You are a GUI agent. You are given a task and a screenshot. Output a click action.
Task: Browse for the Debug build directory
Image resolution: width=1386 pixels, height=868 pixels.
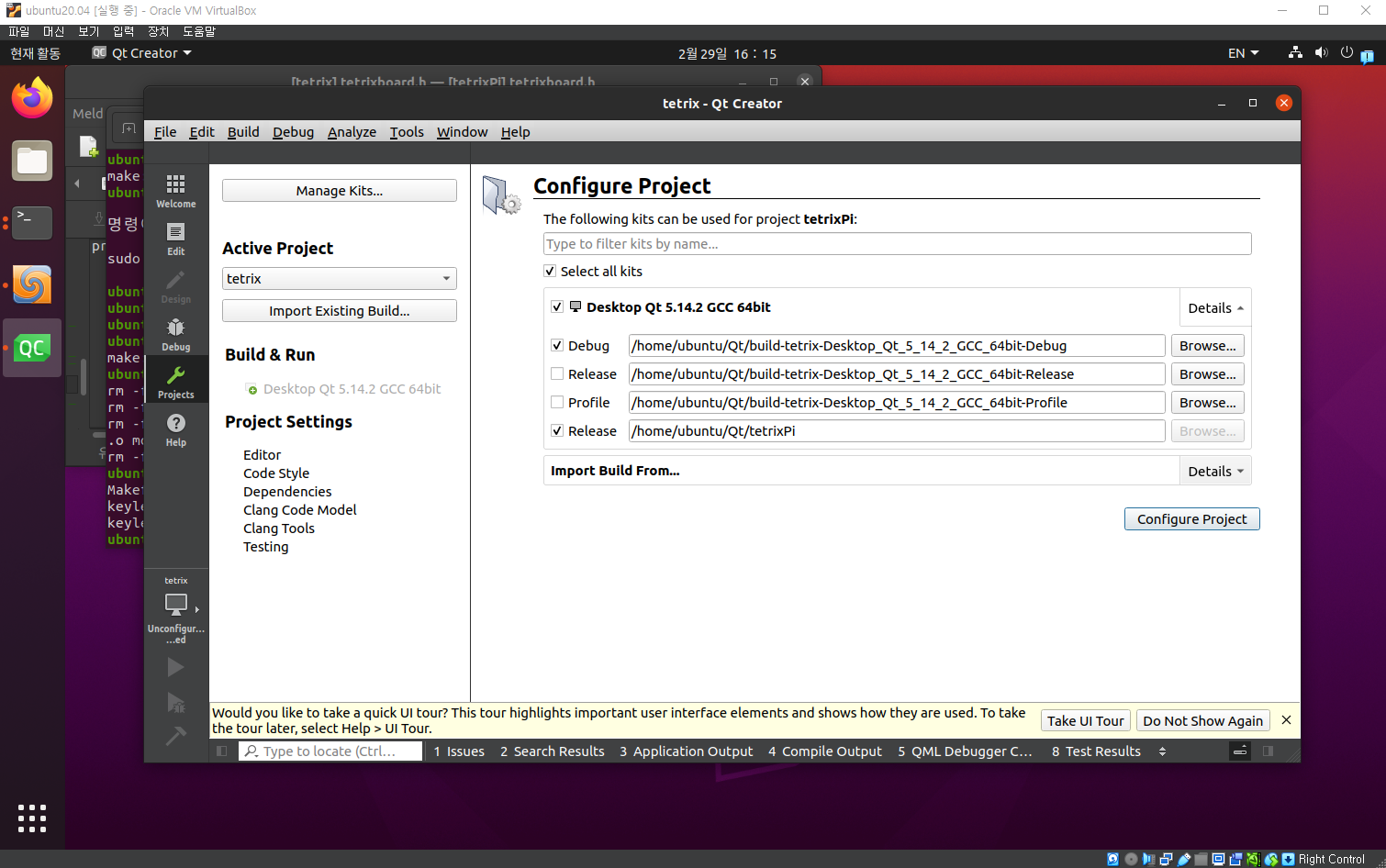pos(1207,345)
